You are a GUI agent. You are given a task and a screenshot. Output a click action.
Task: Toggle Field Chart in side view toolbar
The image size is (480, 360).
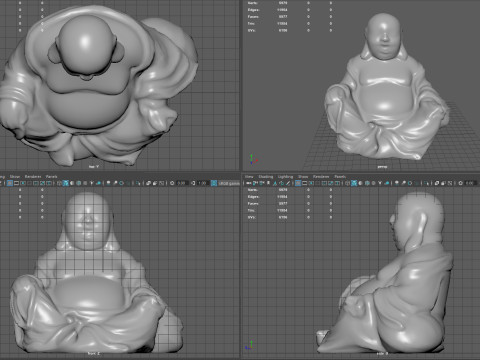pos(324,183)
